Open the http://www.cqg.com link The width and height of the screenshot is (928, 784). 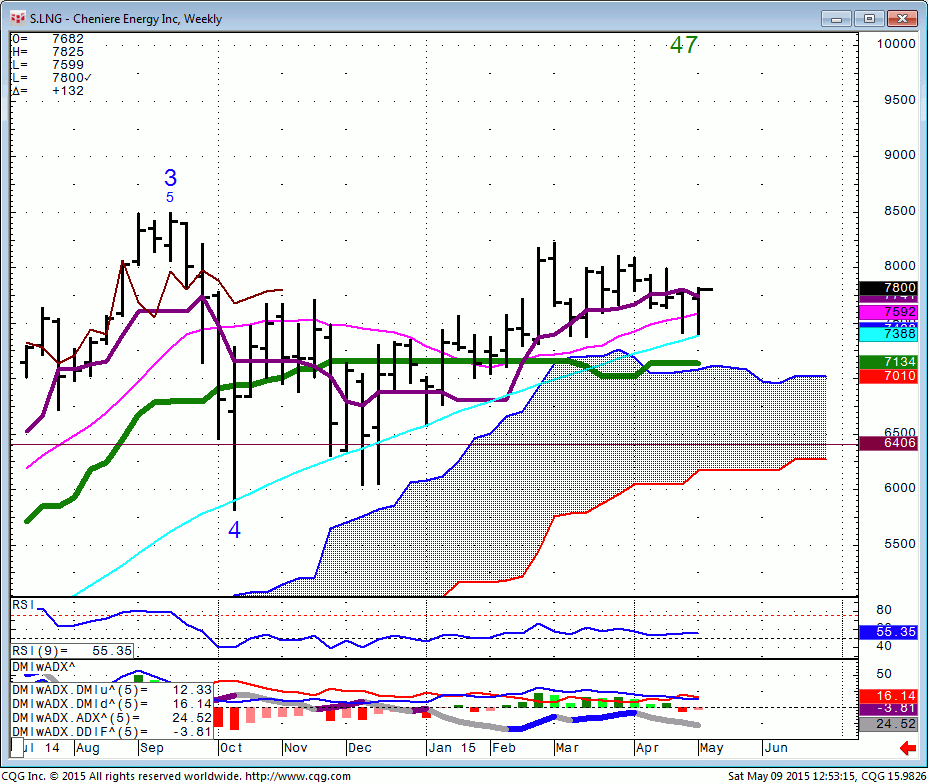click(x=298, y=776)
